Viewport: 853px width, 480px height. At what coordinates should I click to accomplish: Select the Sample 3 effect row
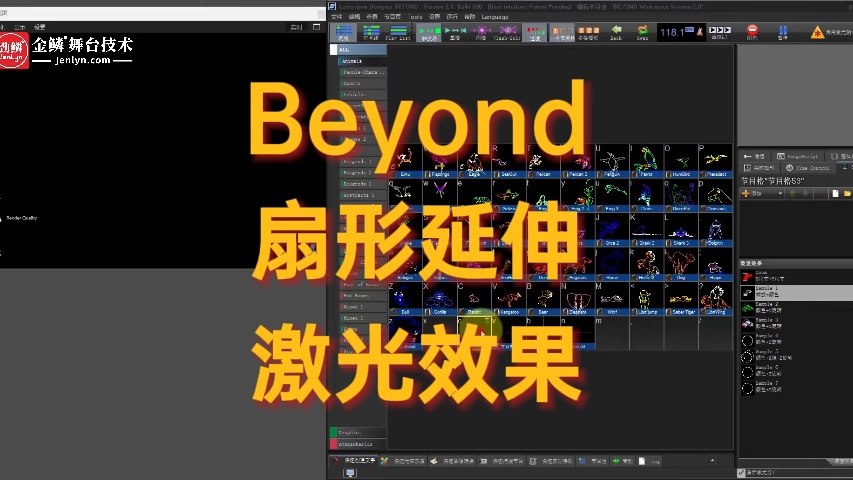[x=796, y=324]
